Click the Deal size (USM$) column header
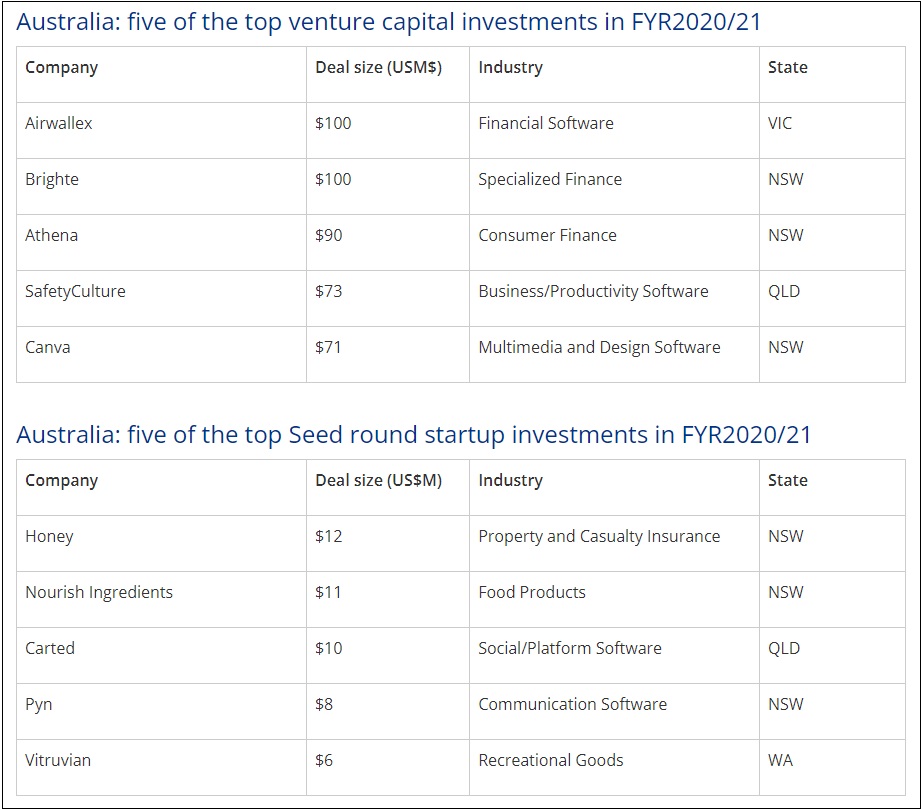 click(378, 68)
